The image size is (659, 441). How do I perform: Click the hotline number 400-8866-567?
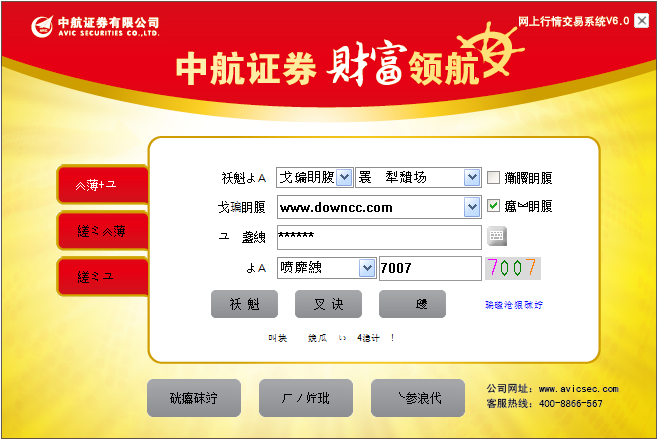click(x=570, y=404)
